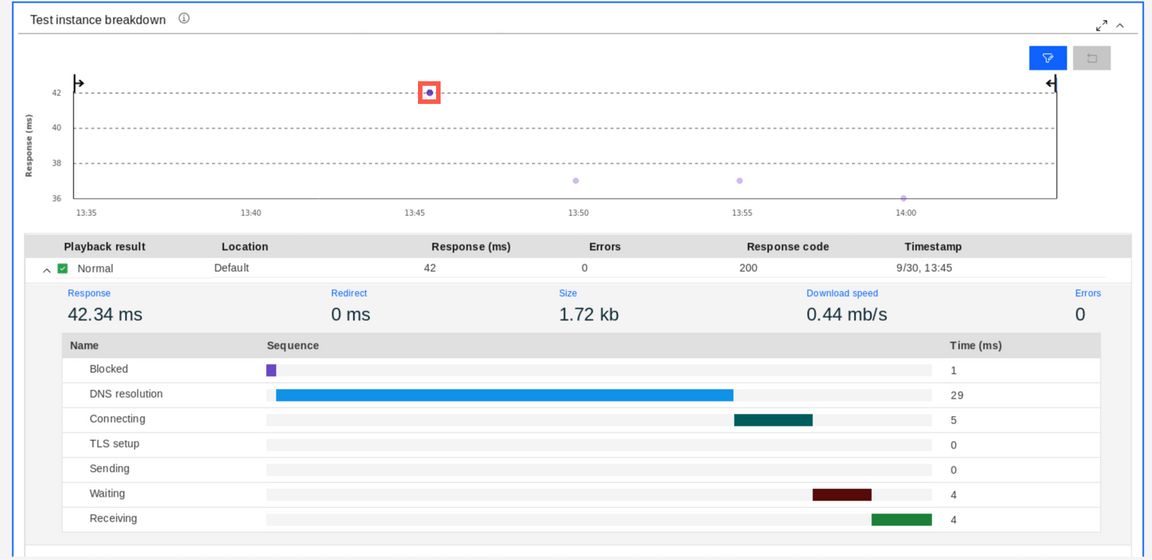Click the 5 ms Connecting time value
This screenshot has width=1152, height=560.
click(954, 420)
